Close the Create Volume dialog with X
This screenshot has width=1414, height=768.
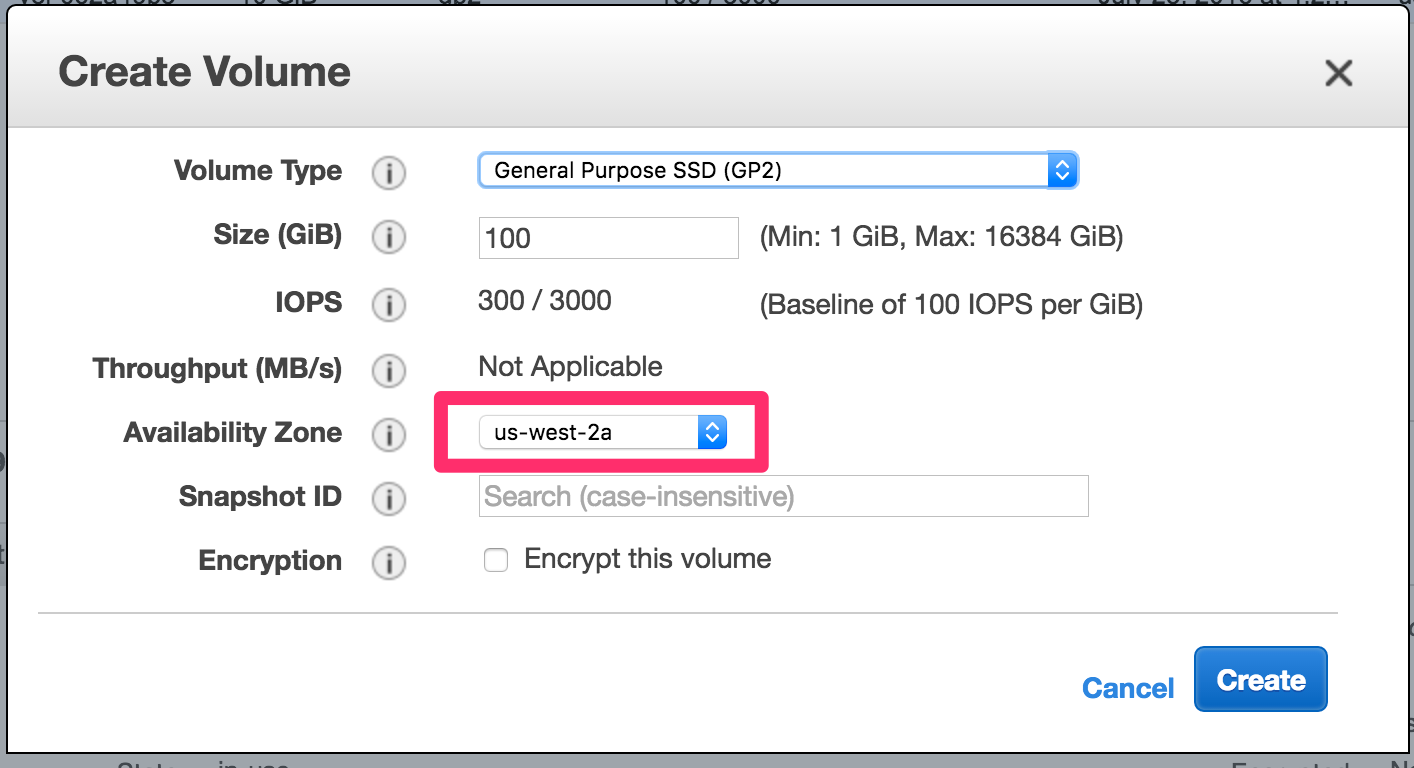[x=1338, y=73]
